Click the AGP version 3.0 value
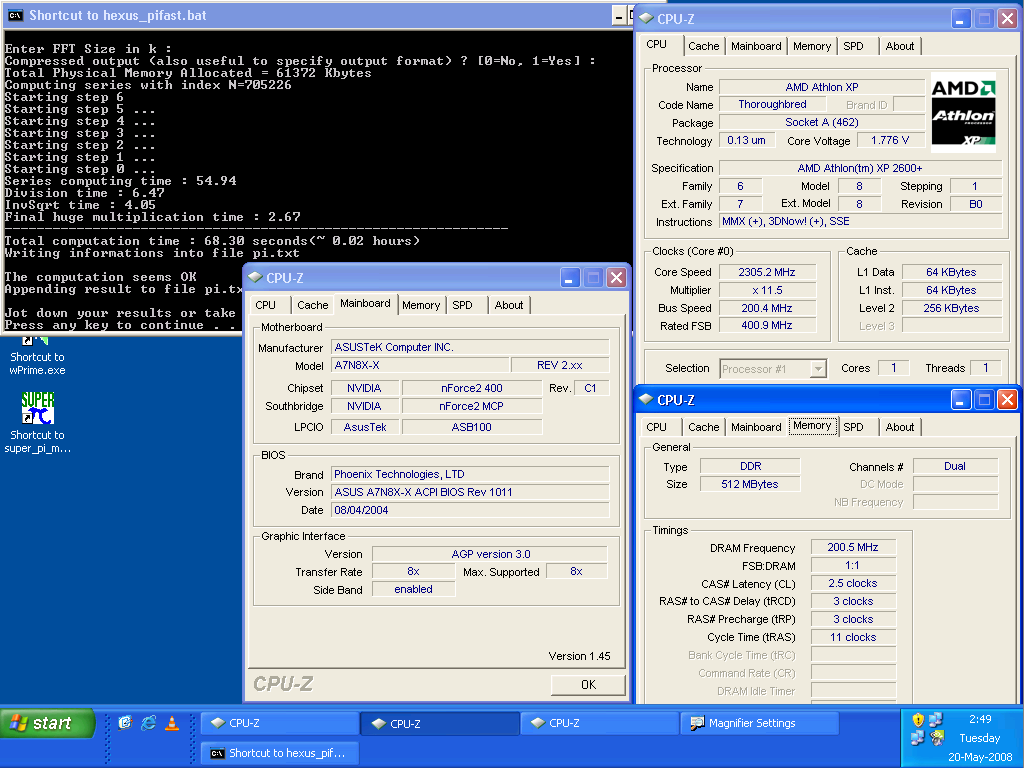The width and height of the screenshot is (1024, 768). pos(490,554)
